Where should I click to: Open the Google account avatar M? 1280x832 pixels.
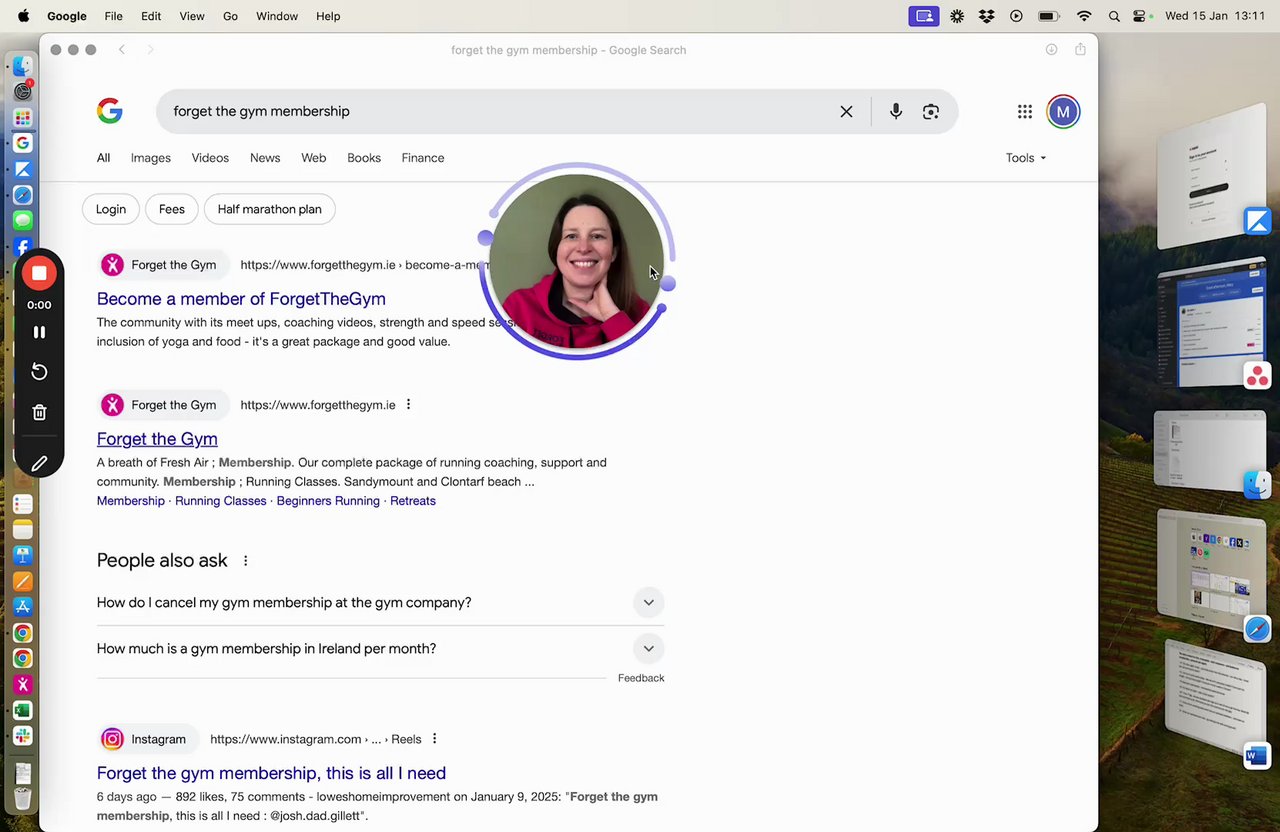(x=1063, y=112)
